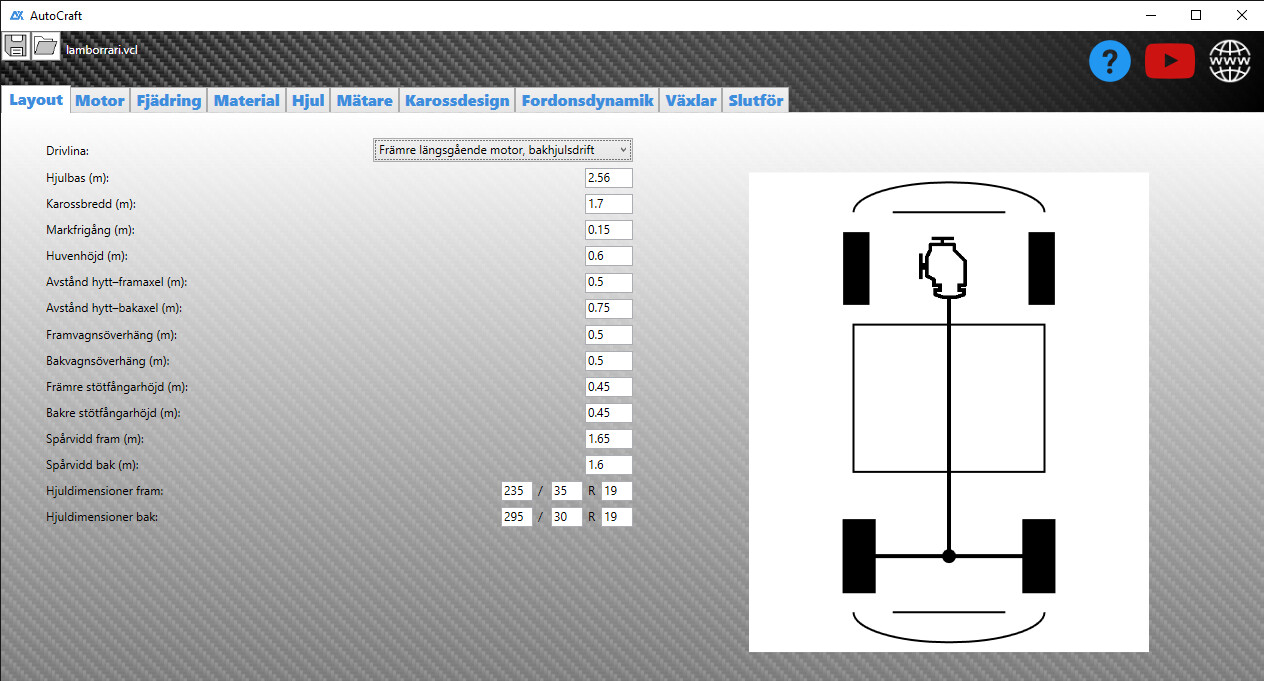The image size is (1264, 681).
Task: Open the Fjädring tab
Action: (x=169, y=100)
